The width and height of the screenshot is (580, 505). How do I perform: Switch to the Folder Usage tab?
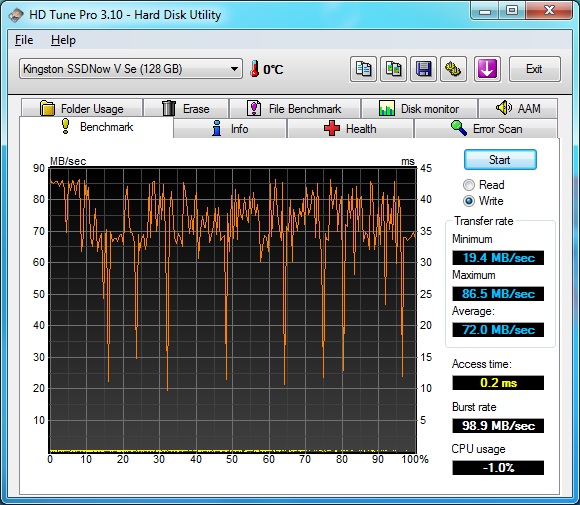click(x=82, y=108)
